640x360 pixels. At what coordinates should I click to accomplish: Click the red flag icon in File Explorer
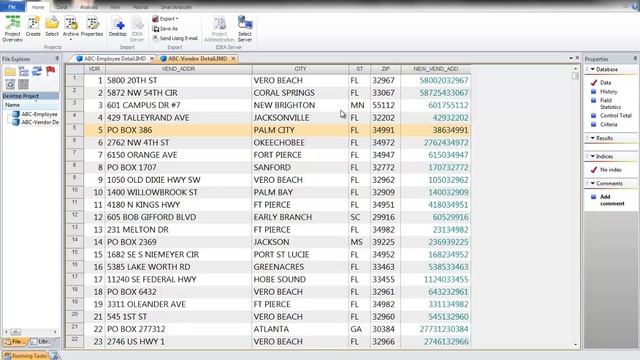[x=51, y=71]
